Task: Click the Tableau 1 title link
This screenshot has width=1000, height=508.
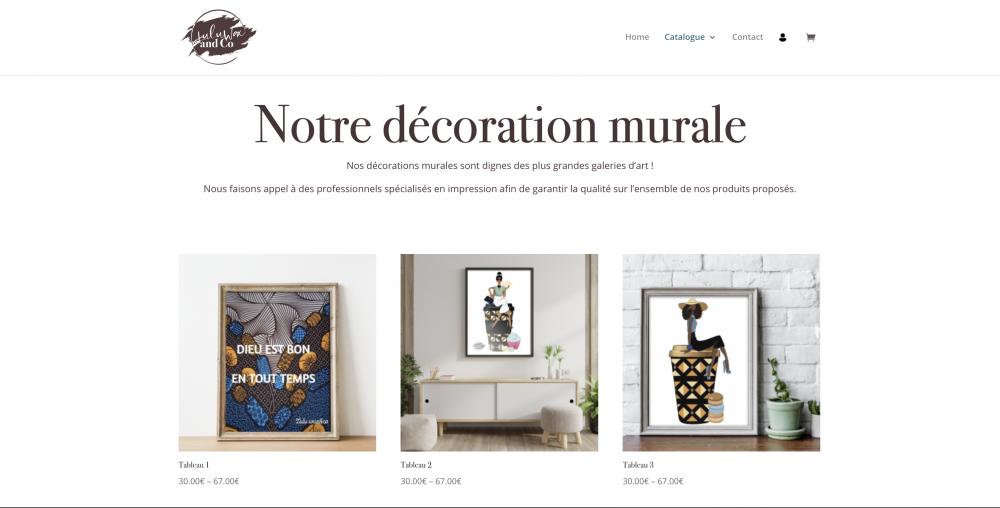Action: click(x=194, y=465)
